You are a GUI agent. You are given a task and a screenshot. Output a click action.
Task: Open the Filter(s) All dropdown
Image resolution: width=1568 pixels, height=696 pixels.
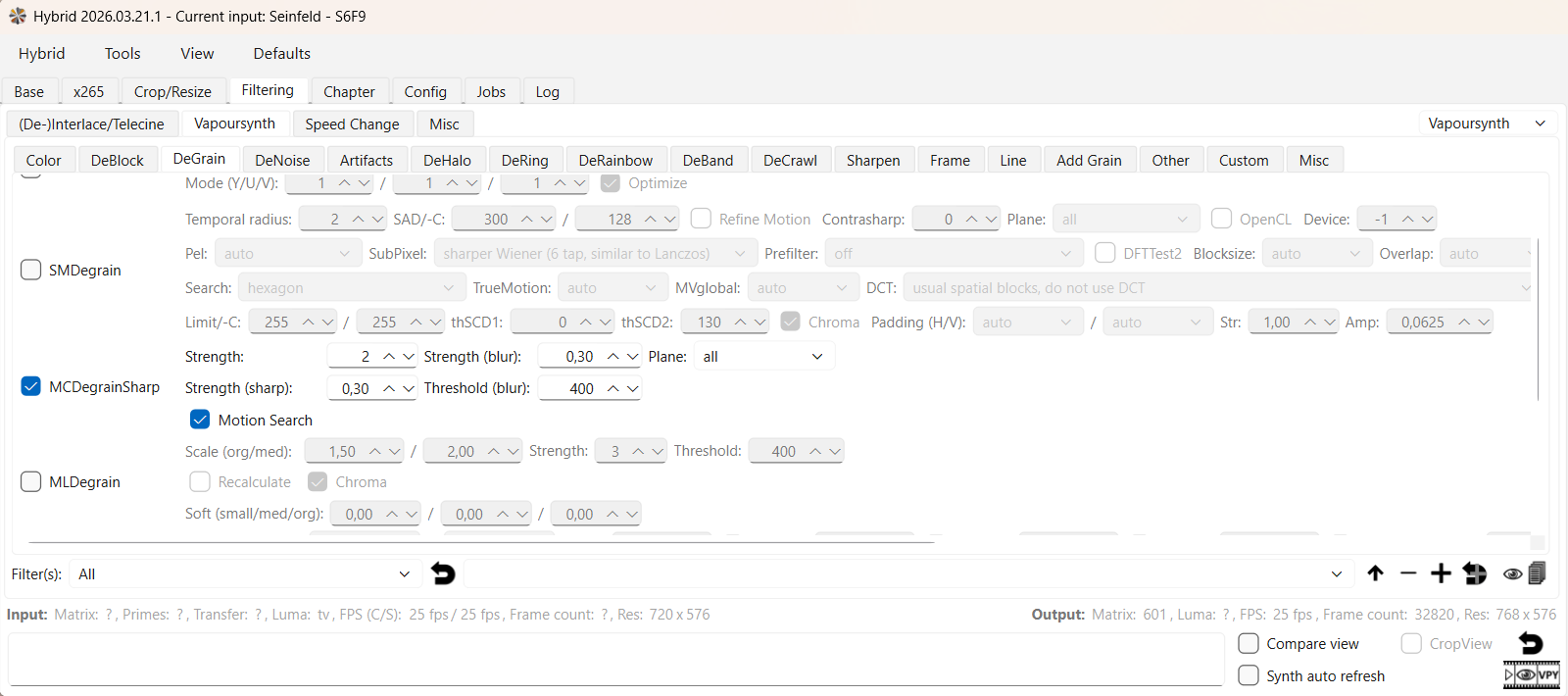tap(245, 573)
